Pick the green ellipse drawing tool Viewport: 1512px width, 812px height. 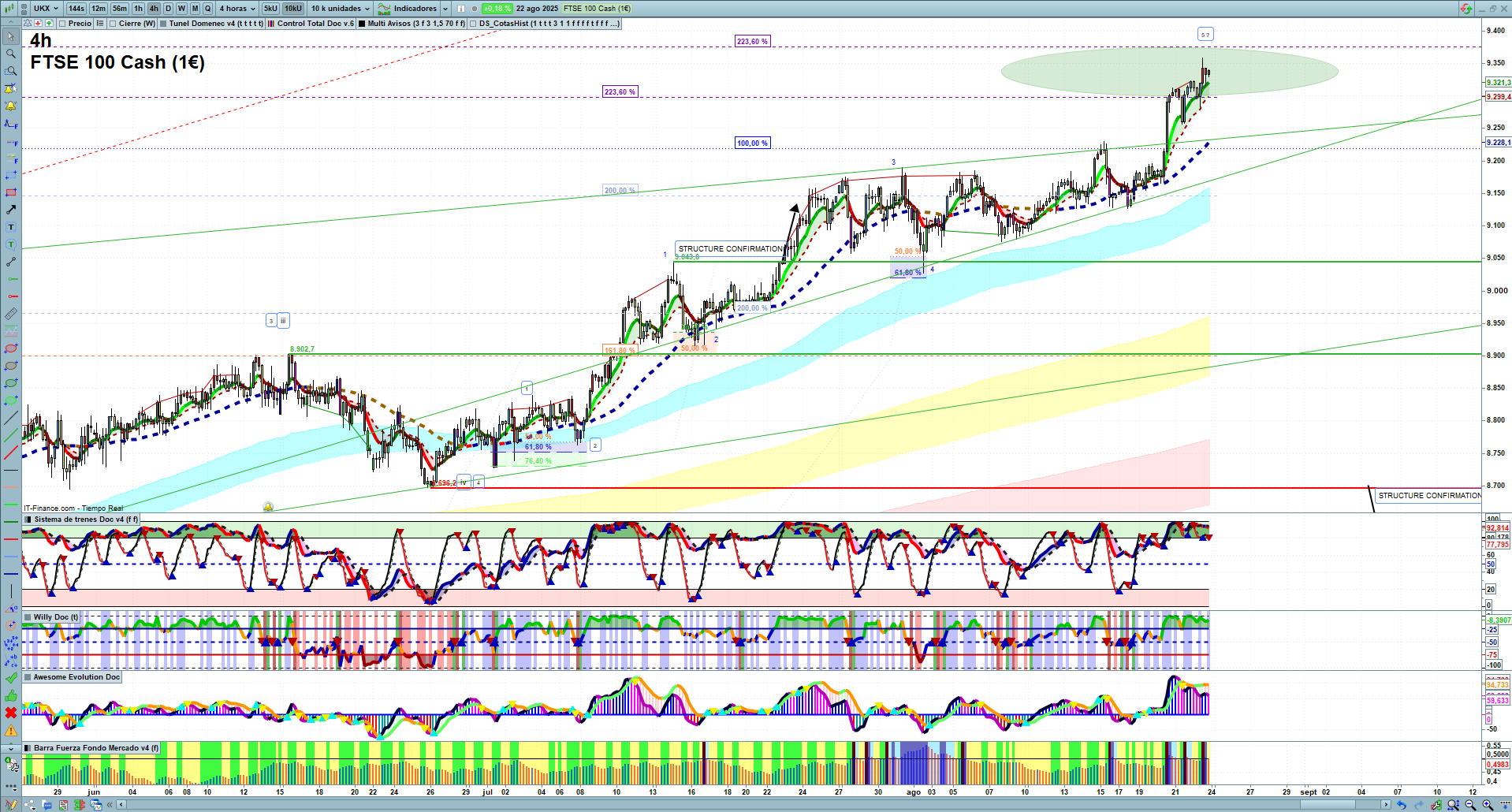click(x=11, y=383)
